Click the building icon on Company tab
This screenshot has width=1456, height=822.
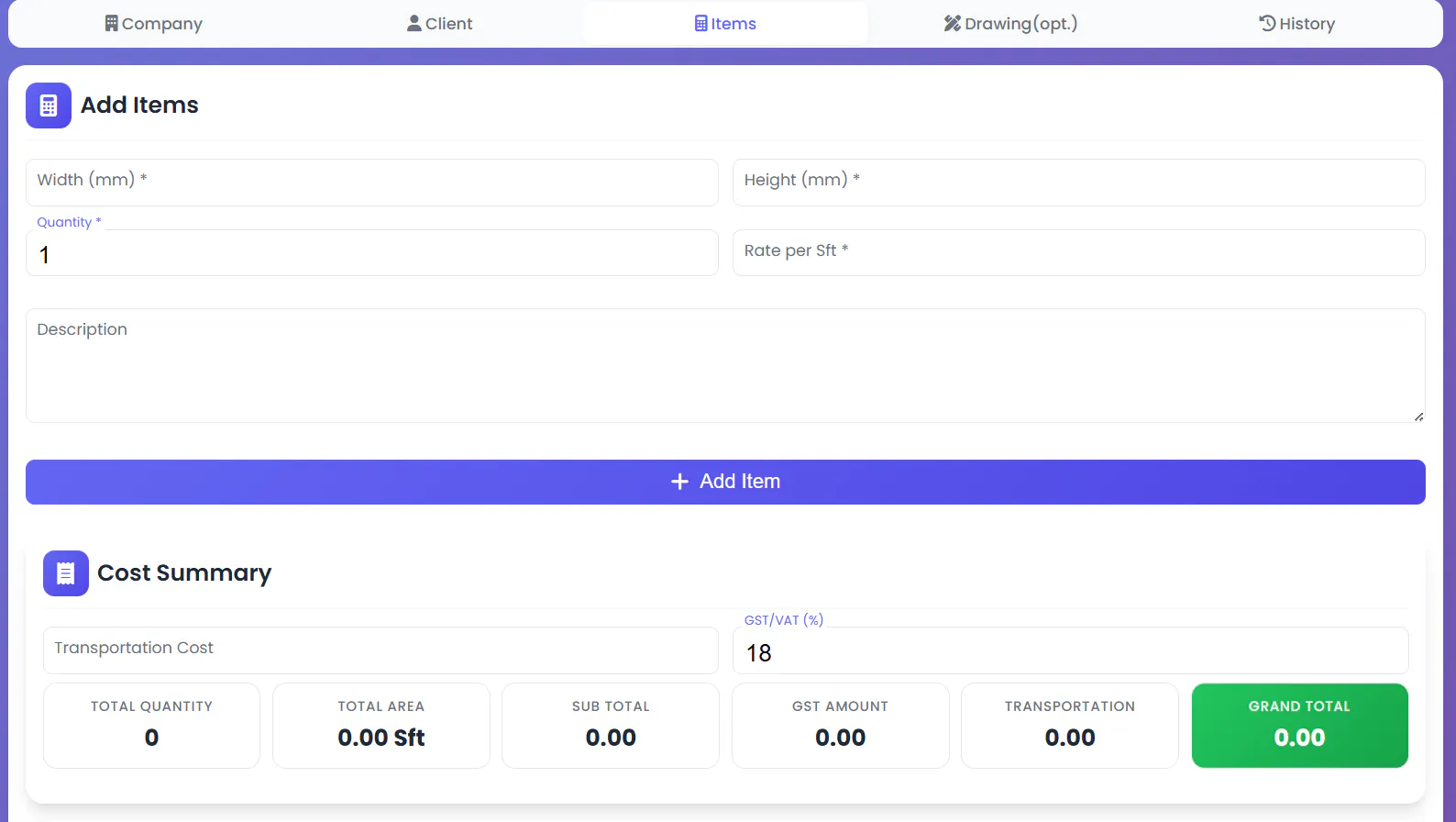tap(112, 23)
